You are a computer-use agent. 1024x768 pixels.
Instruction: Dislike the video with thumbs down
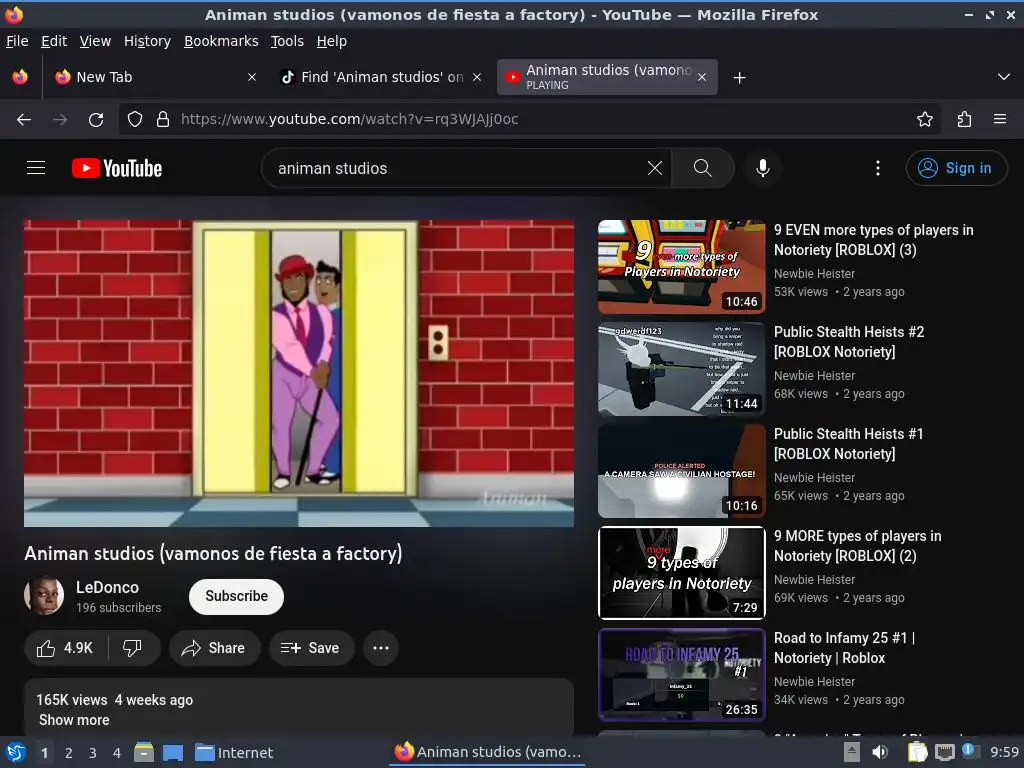133,648
